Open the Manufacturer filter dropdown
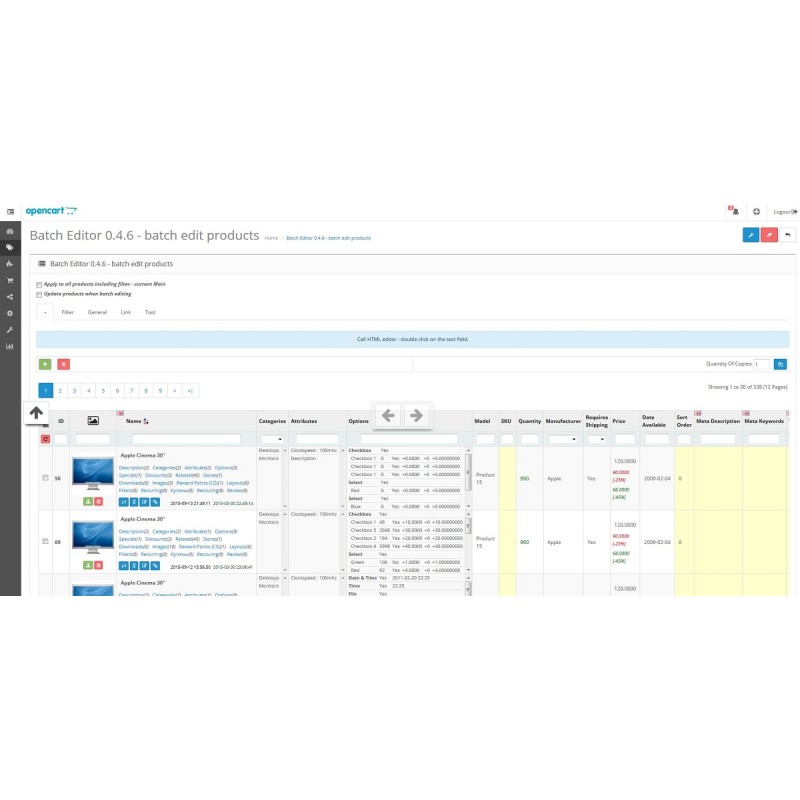 coord(562,439)
